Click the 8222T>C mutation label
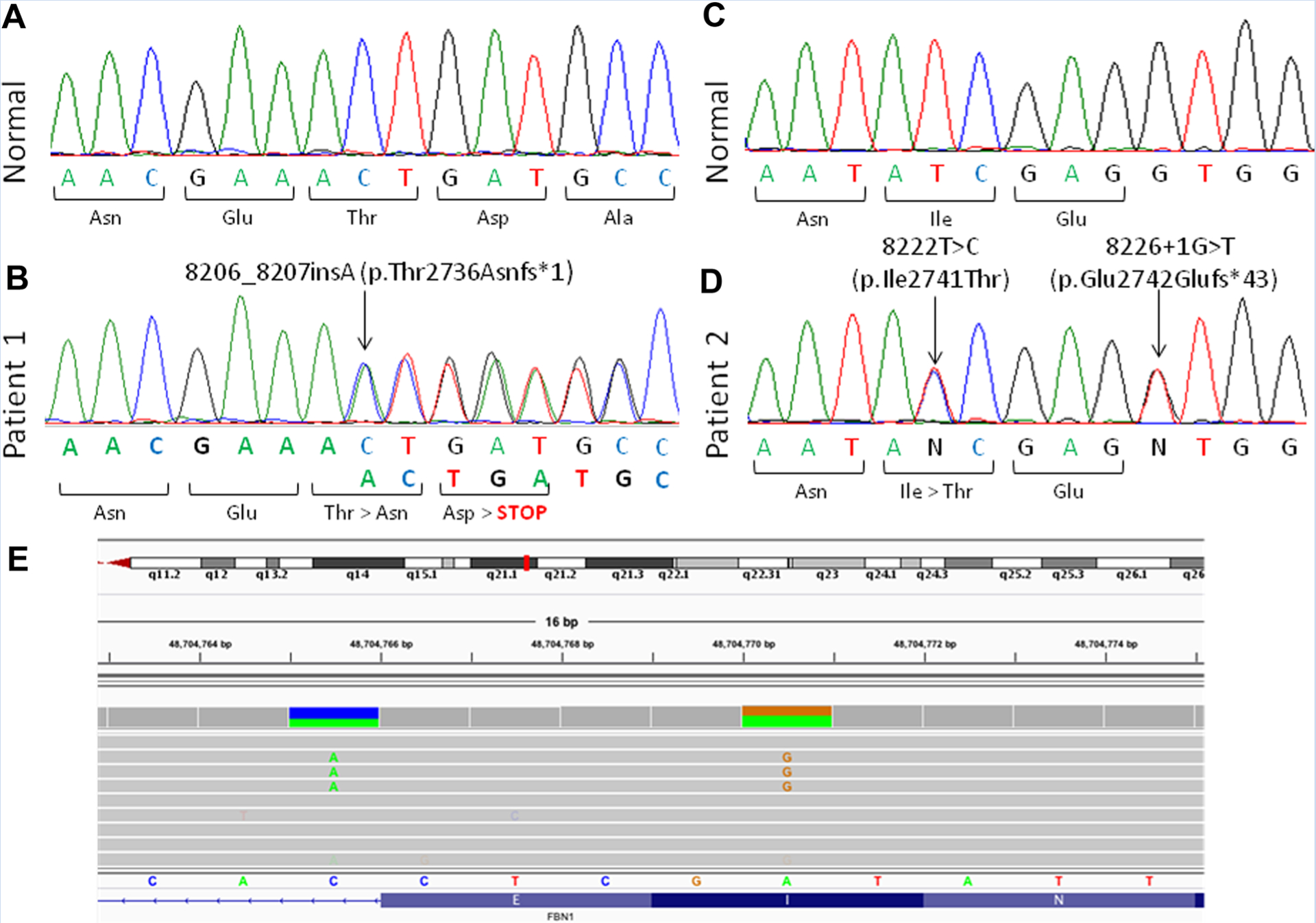 point(930,246)
